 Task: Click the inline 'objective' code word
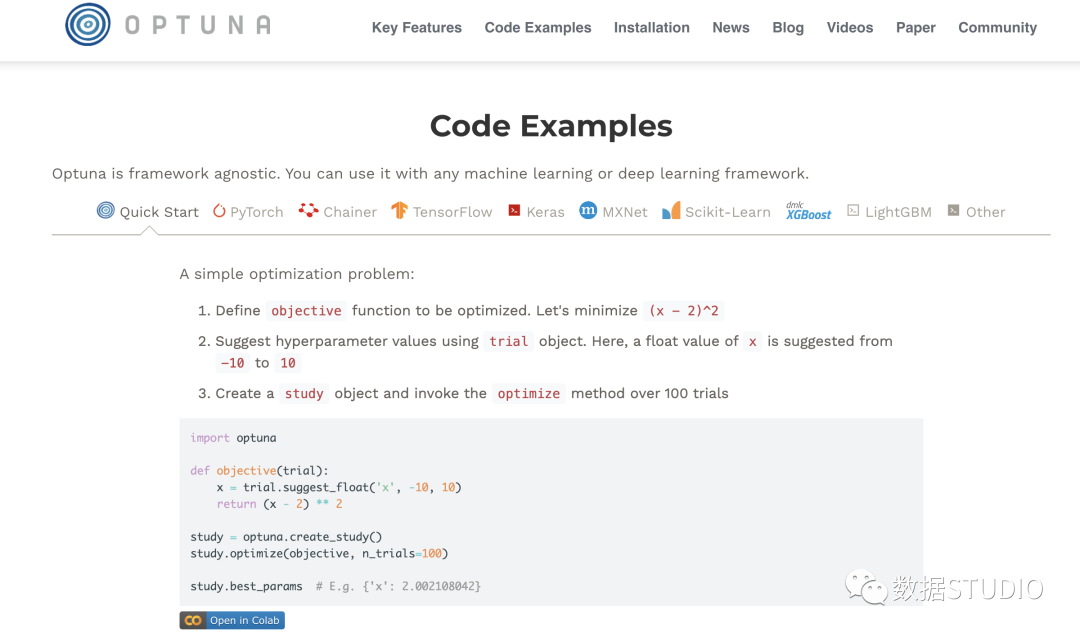pyautogui.click(x=307, y=311)
